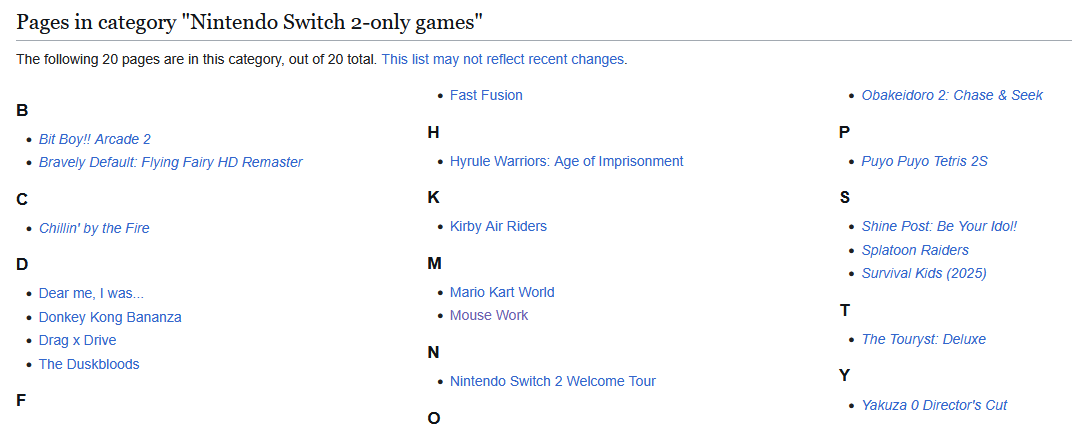Open The Touryst: Deluxe page
Screen dimensions: 1072x434
click(924, 340)
